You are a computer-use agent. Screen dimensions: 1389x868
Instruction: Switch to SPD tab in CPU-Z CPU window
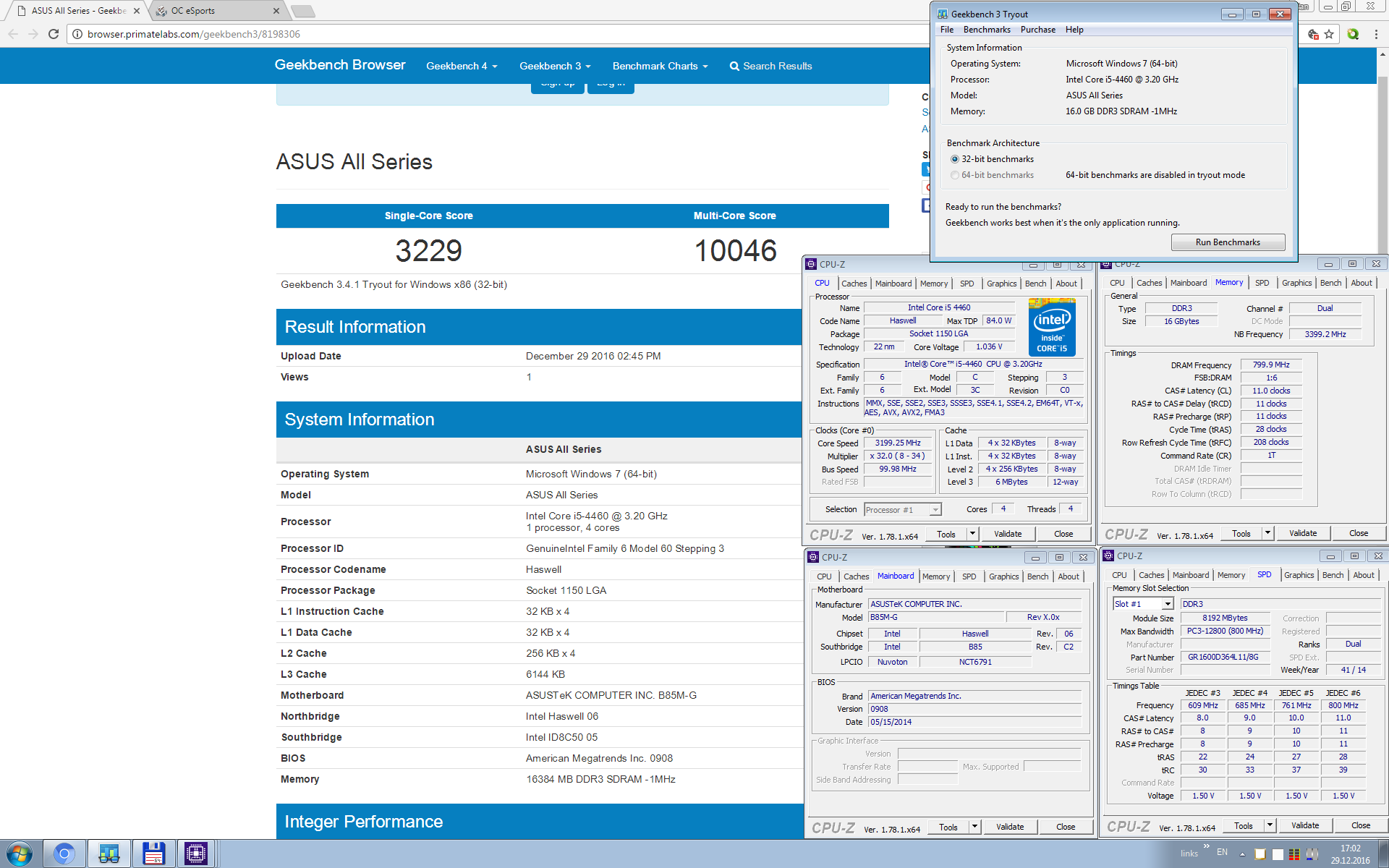[967, 284]
